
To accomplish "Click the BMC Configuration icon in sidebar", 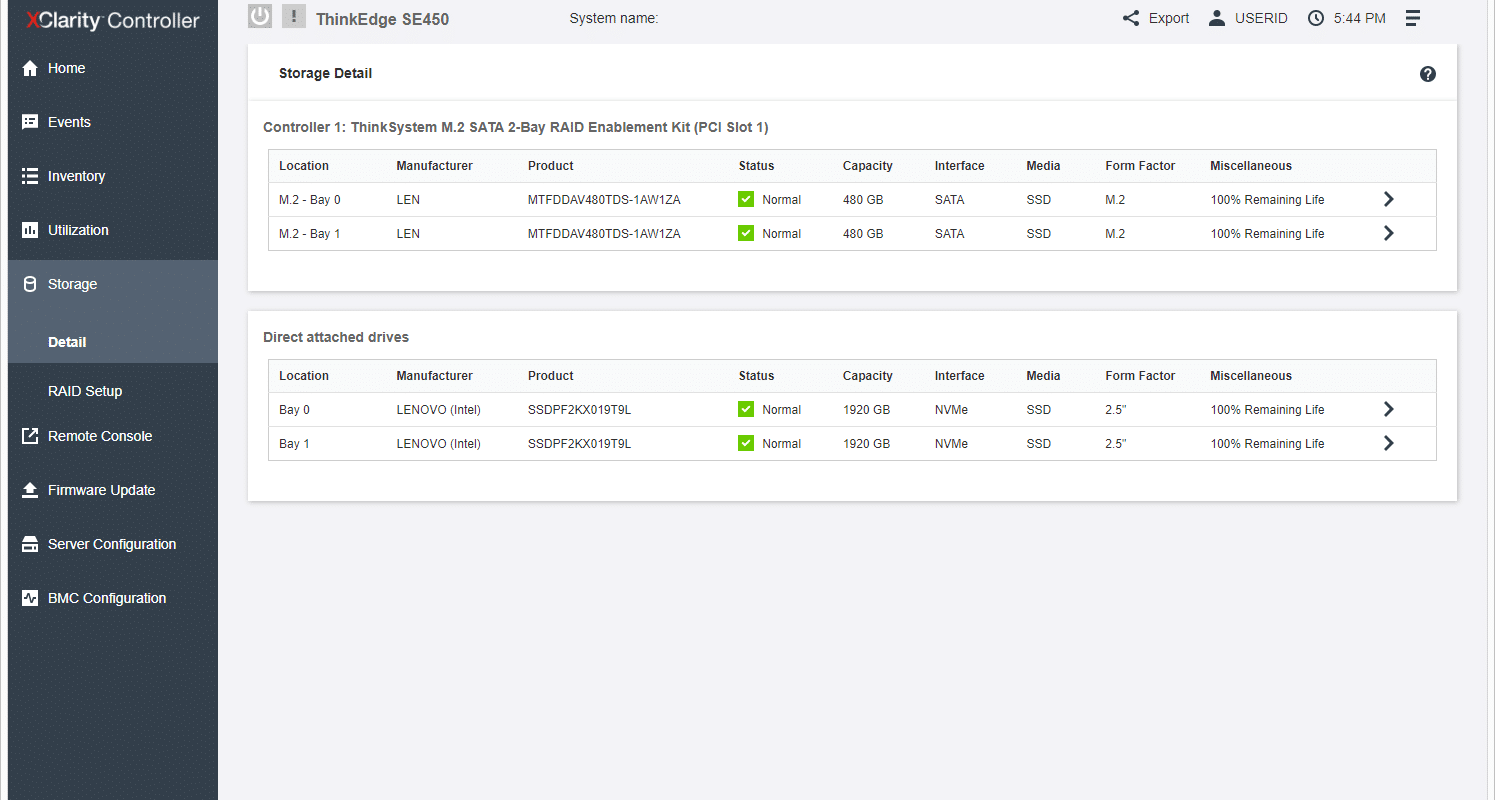I will pos(30,598).
